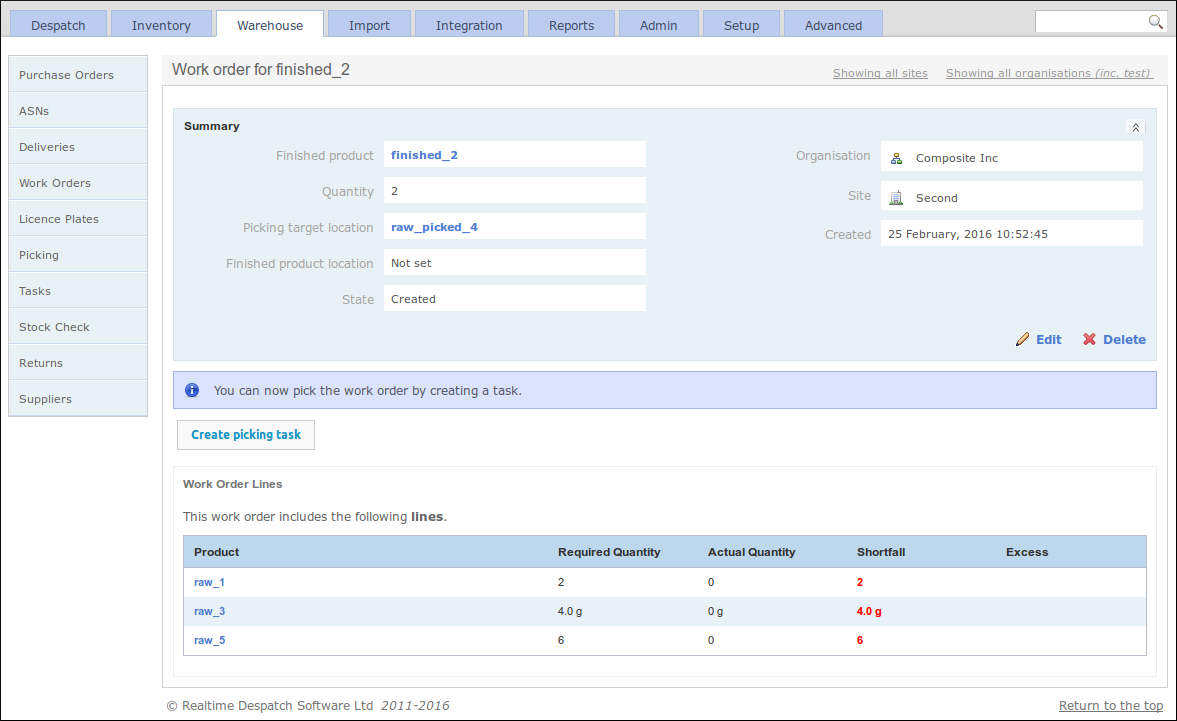Screen dimensions: 1177x721
Task: Open Licence Plates in sidebar
Action: [x=78, y=218]
